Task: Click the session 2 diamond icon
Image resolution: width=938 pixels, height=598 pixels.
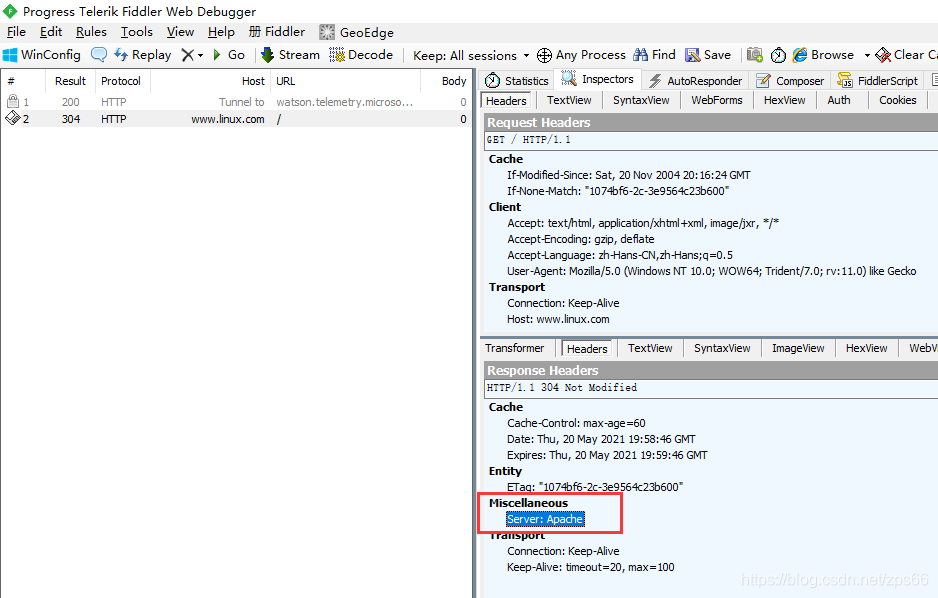Action: [13, 118]
